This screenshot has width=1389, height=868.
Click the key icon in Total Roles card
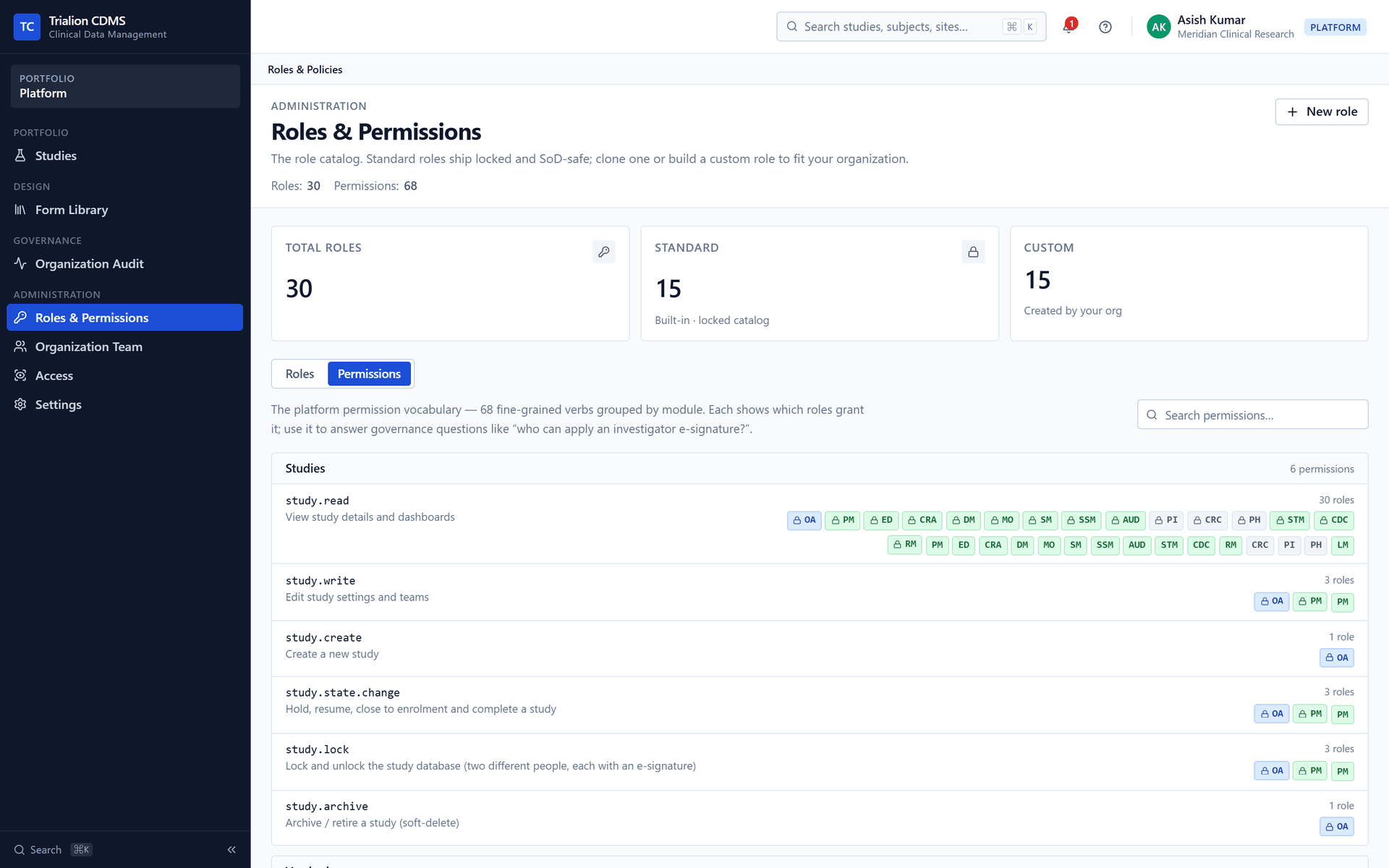point(603,252)
